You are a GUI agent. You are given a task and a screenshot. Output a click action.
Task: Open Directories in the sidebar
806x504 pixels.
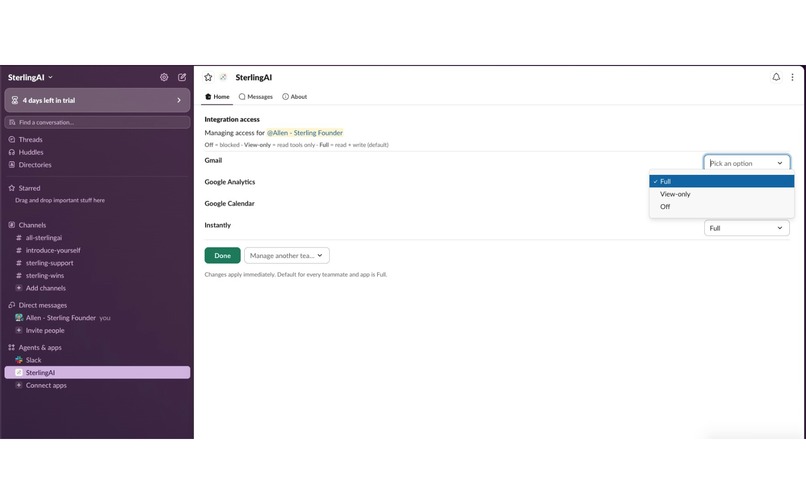coord(35,165)
